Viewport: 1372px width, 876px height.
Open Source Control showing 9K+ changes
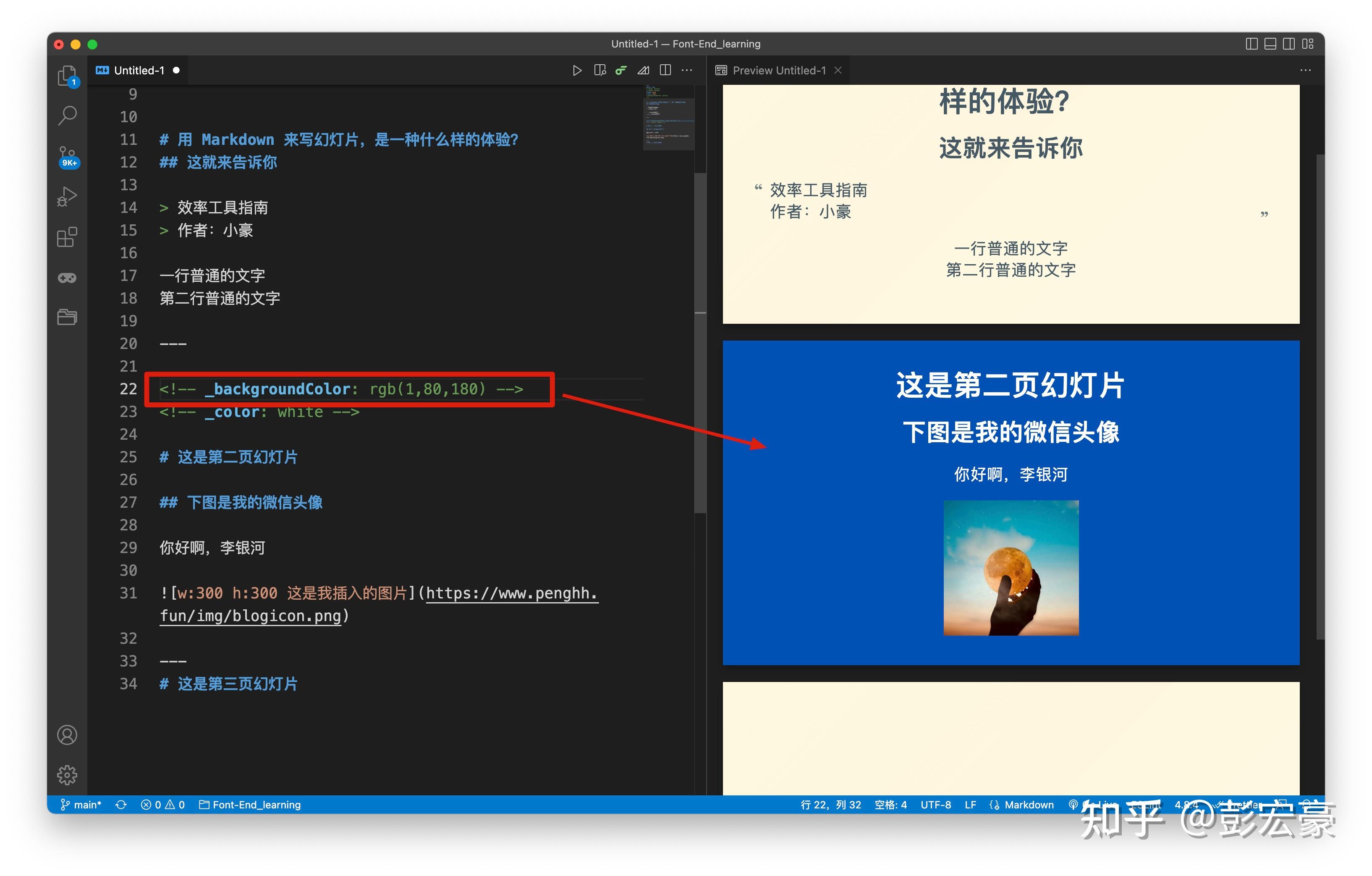(x=68, y=154)
